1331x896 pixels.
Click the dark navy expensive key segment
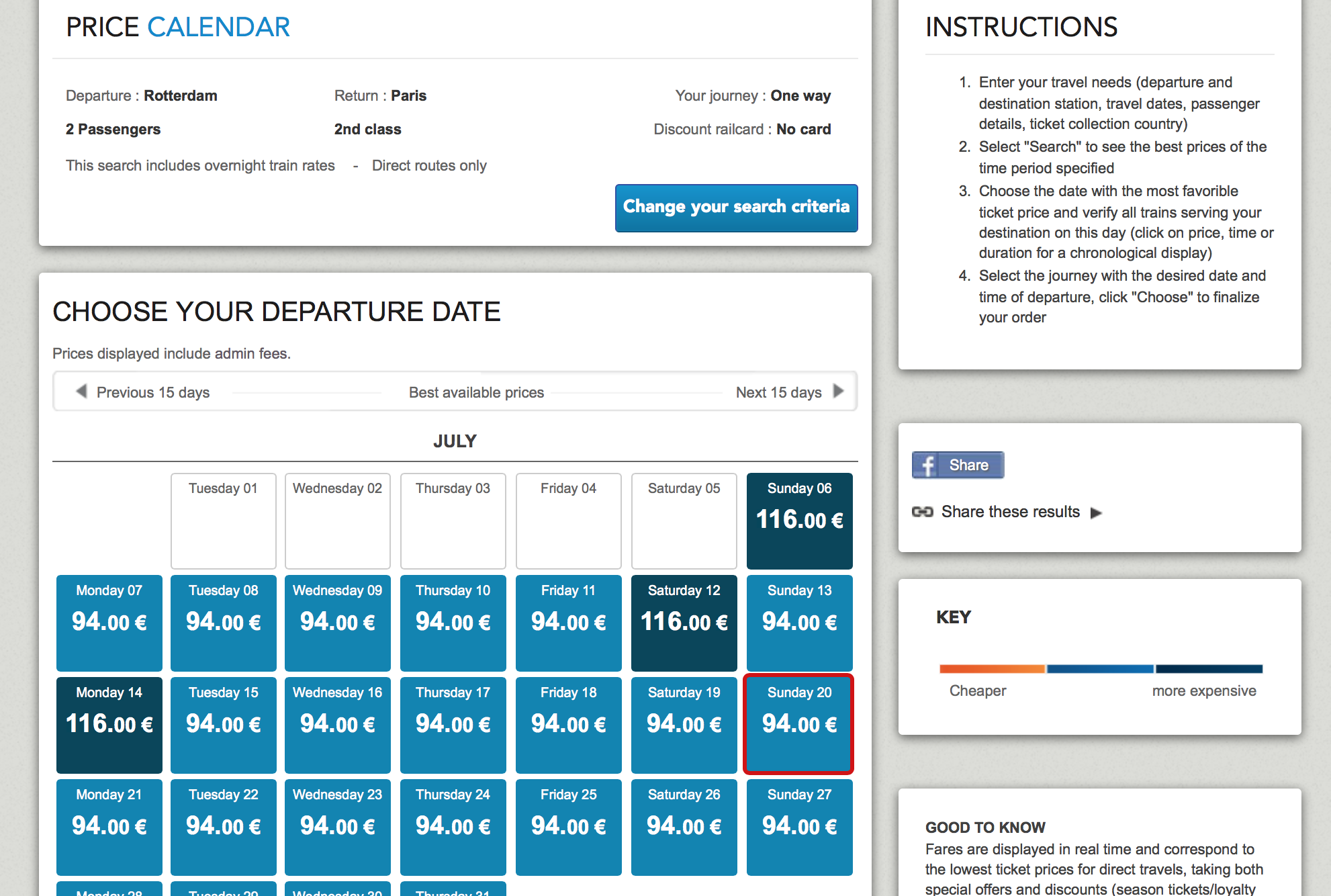[x=1209, y=669]
